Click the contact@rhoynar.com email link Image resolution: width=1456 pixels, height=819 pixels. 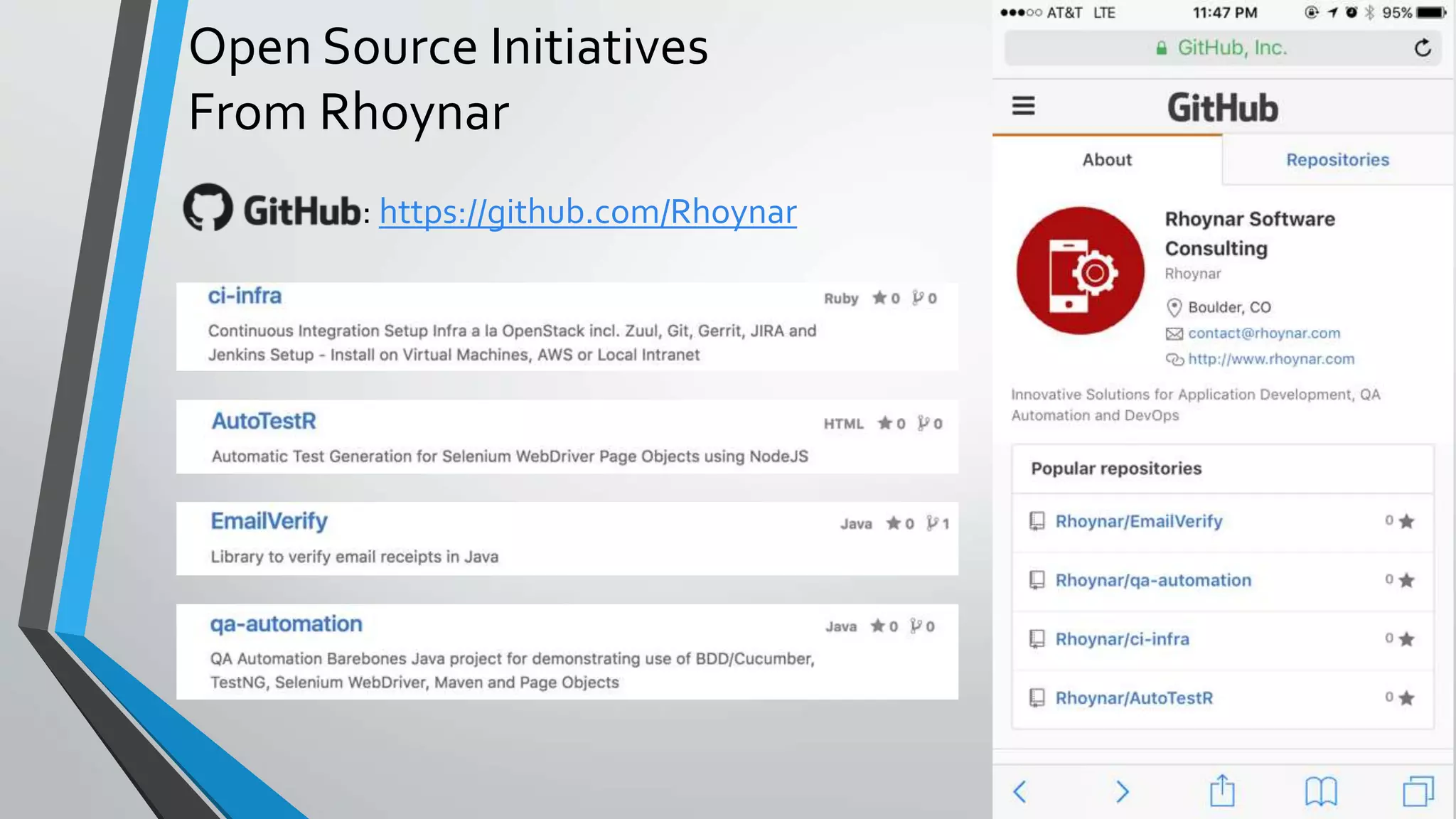(x=1263, y=333)
